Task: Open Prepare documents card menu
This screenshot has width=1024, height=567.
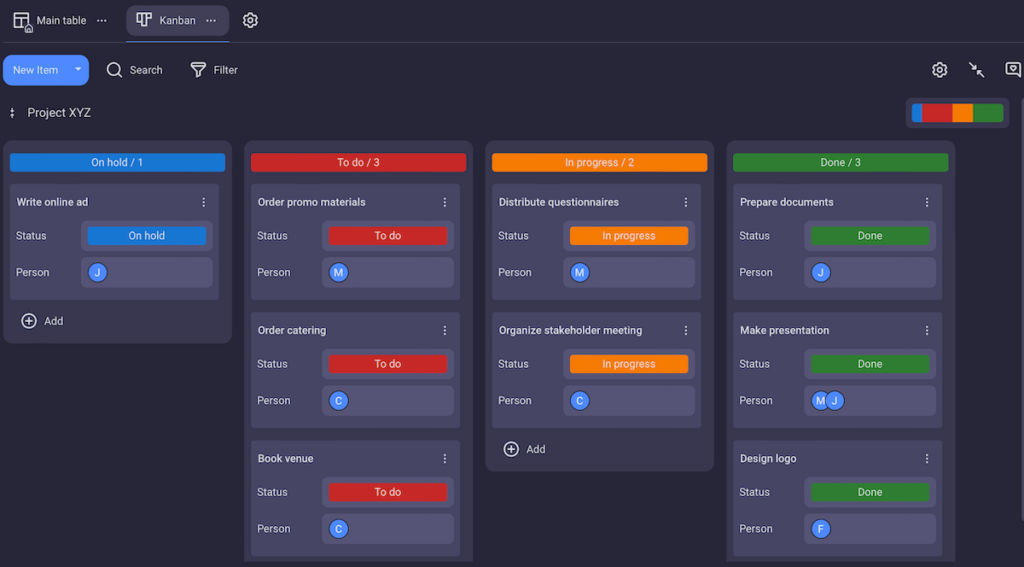Action: click(927, 202)
